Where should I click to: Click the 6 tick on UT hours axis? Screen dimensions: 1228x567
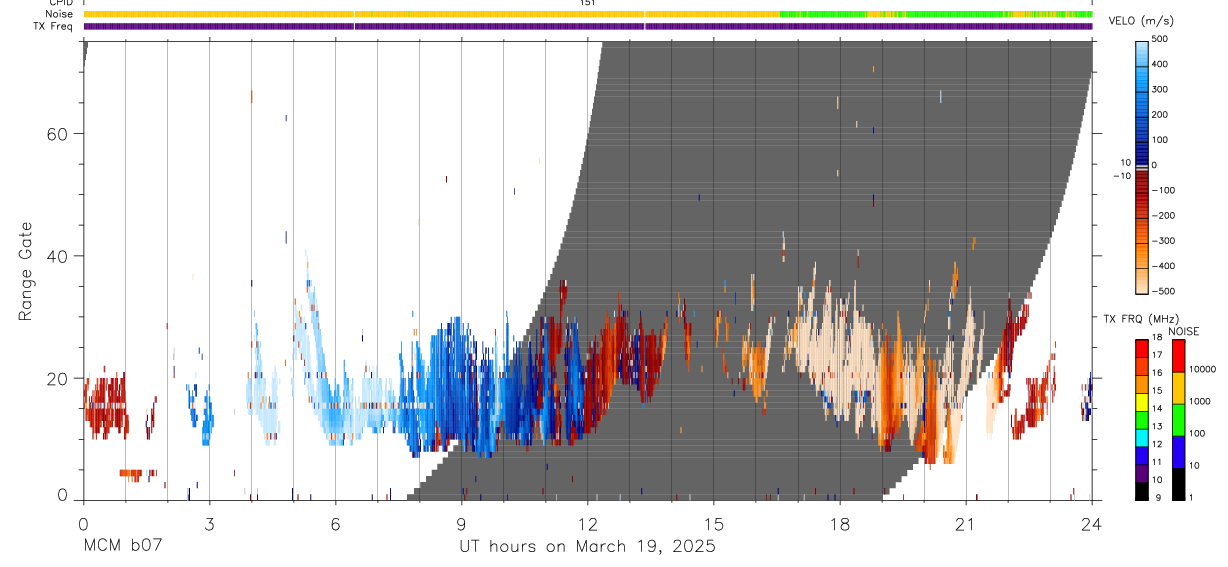tap(335, 522)
